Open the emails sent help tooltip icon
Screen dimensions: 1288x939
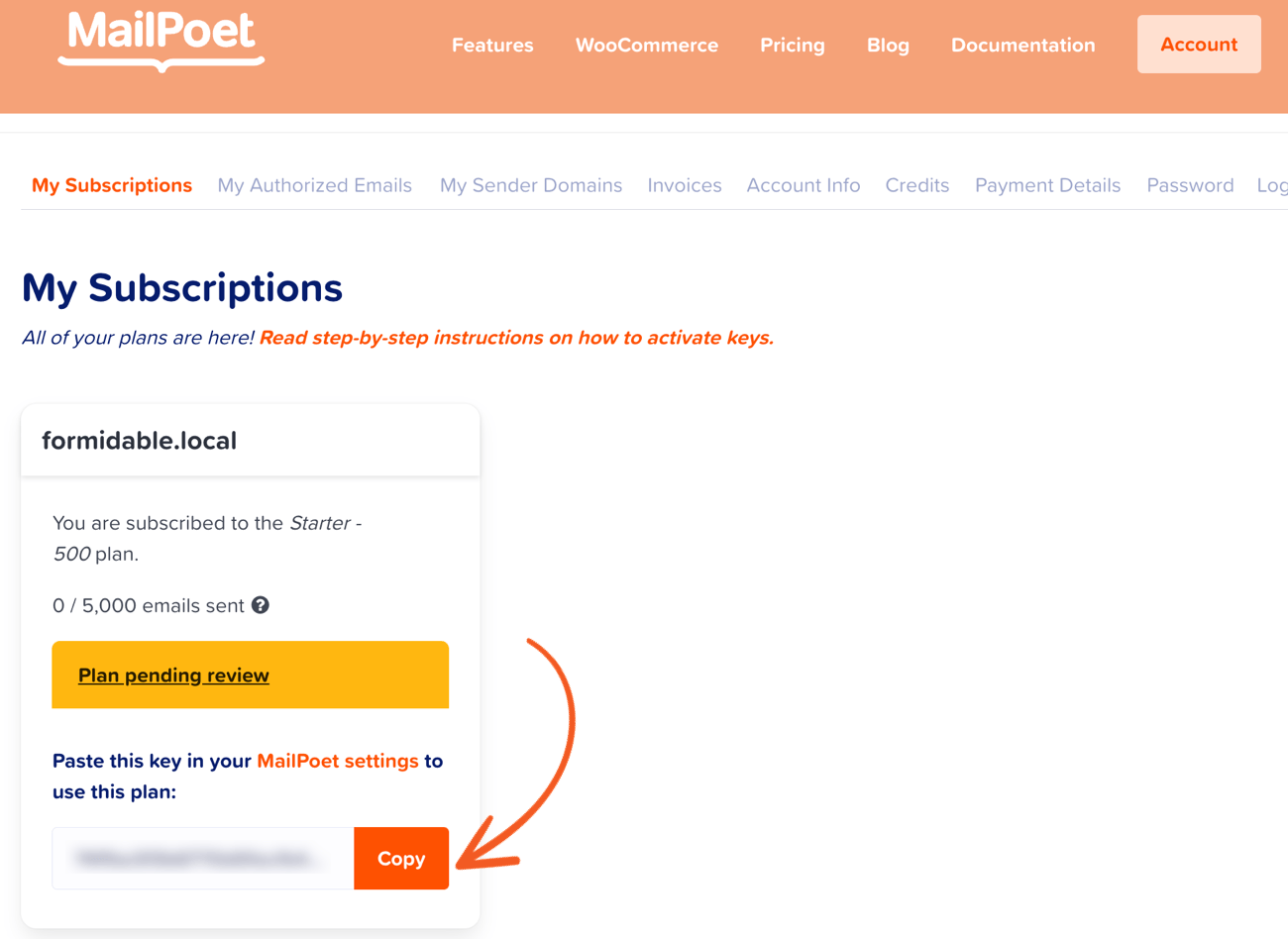(x=261, y=605)
